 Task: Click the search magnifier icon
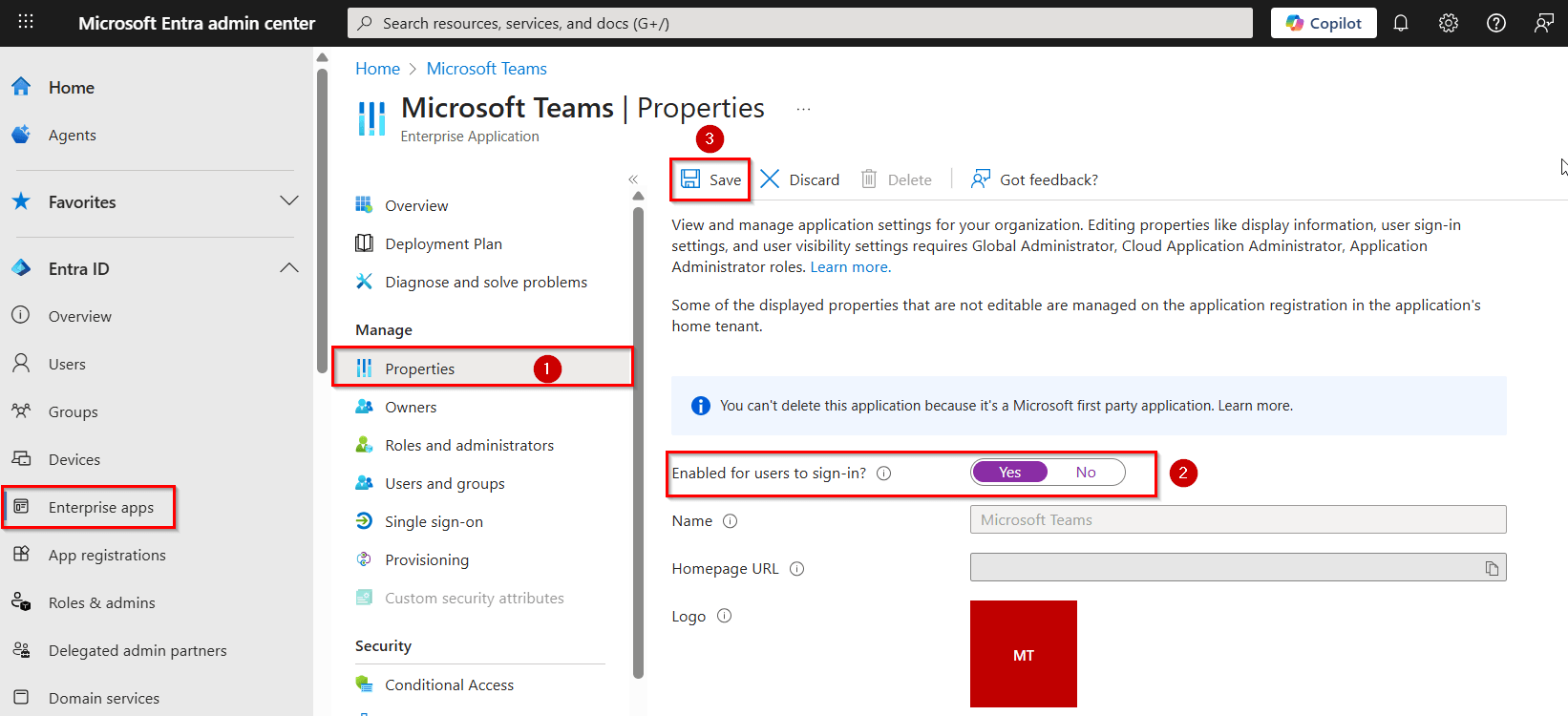coord(365,23)
